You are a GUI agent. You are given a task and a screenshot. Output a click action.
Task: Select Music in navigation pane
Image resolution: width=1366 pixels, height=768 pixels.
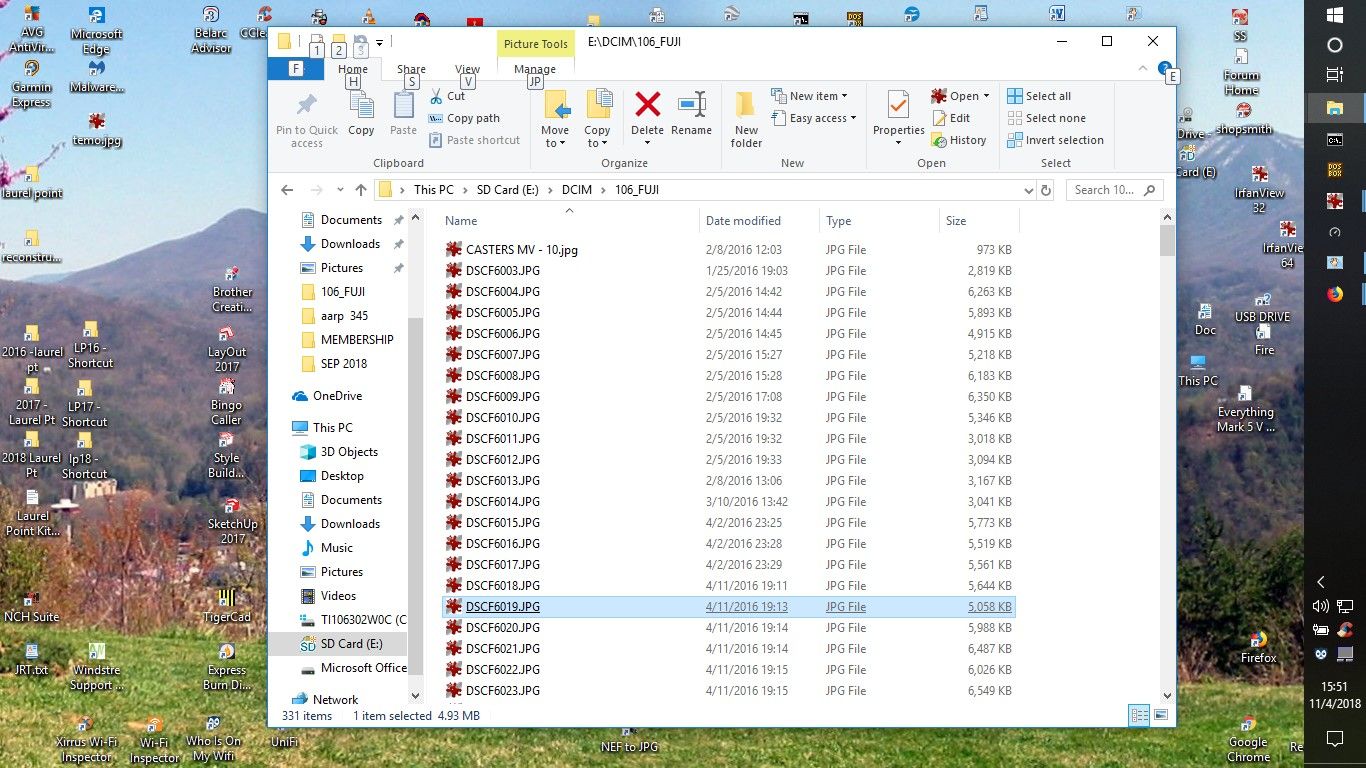click(336, 548)
